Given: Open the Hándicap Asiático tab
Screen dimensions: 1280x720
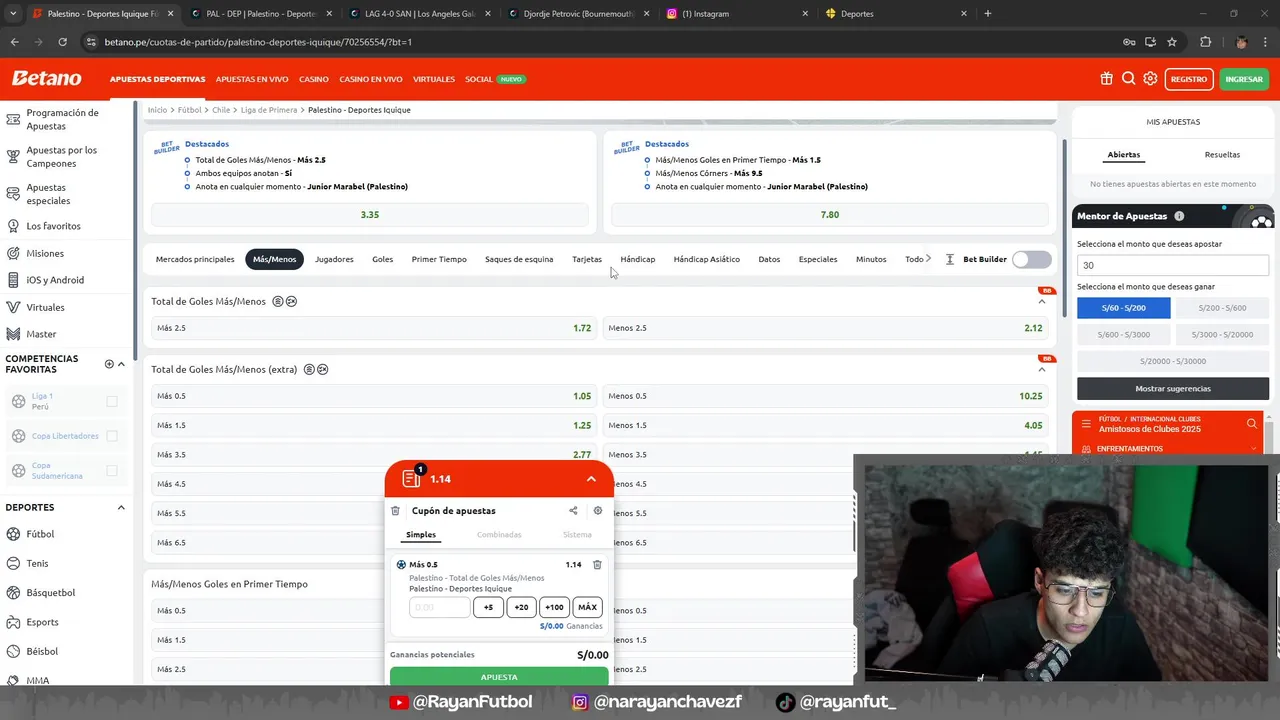Looking at the screenshot, I should click(707, 259).
